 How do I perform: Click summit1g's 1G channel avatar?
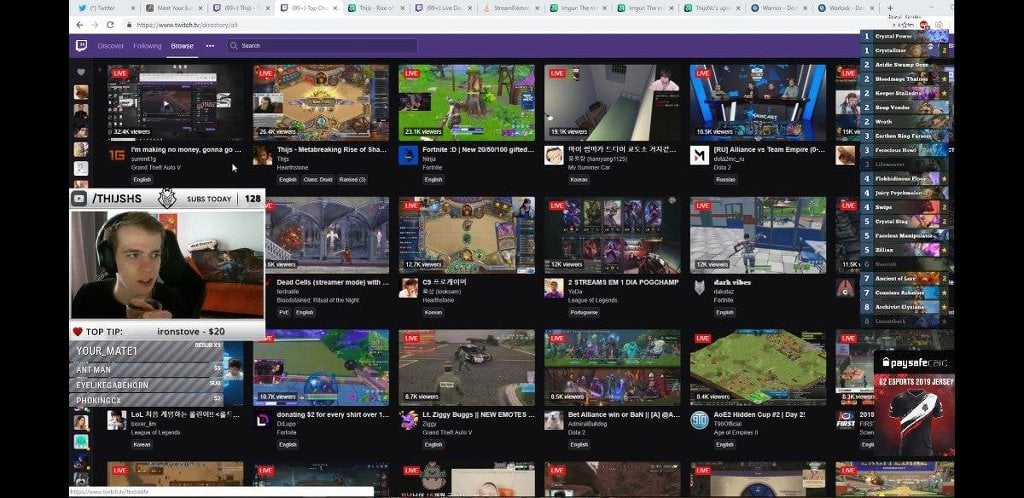(x=117, y=155)
